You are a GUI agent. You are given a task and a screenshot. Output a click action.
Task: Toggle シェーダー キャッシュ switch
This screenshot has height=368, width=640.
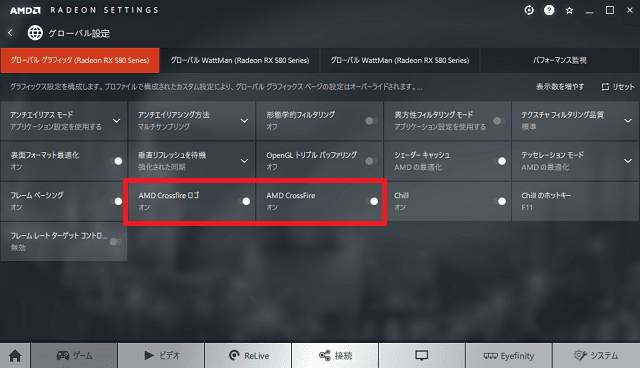pos(500,161)
